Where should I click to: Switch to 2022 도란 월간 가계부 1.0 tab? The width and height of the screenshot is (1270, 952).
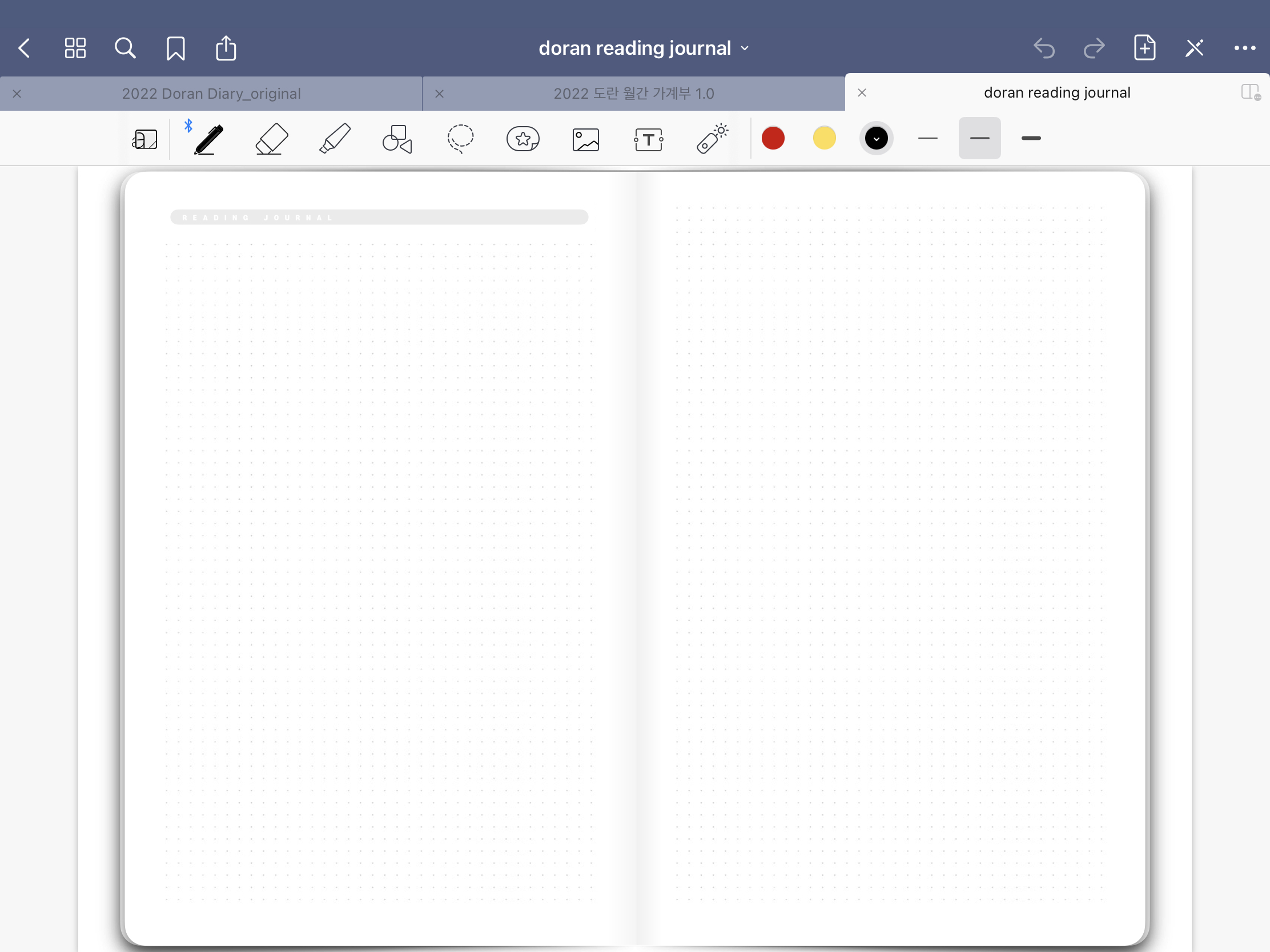tap(633, 94)
